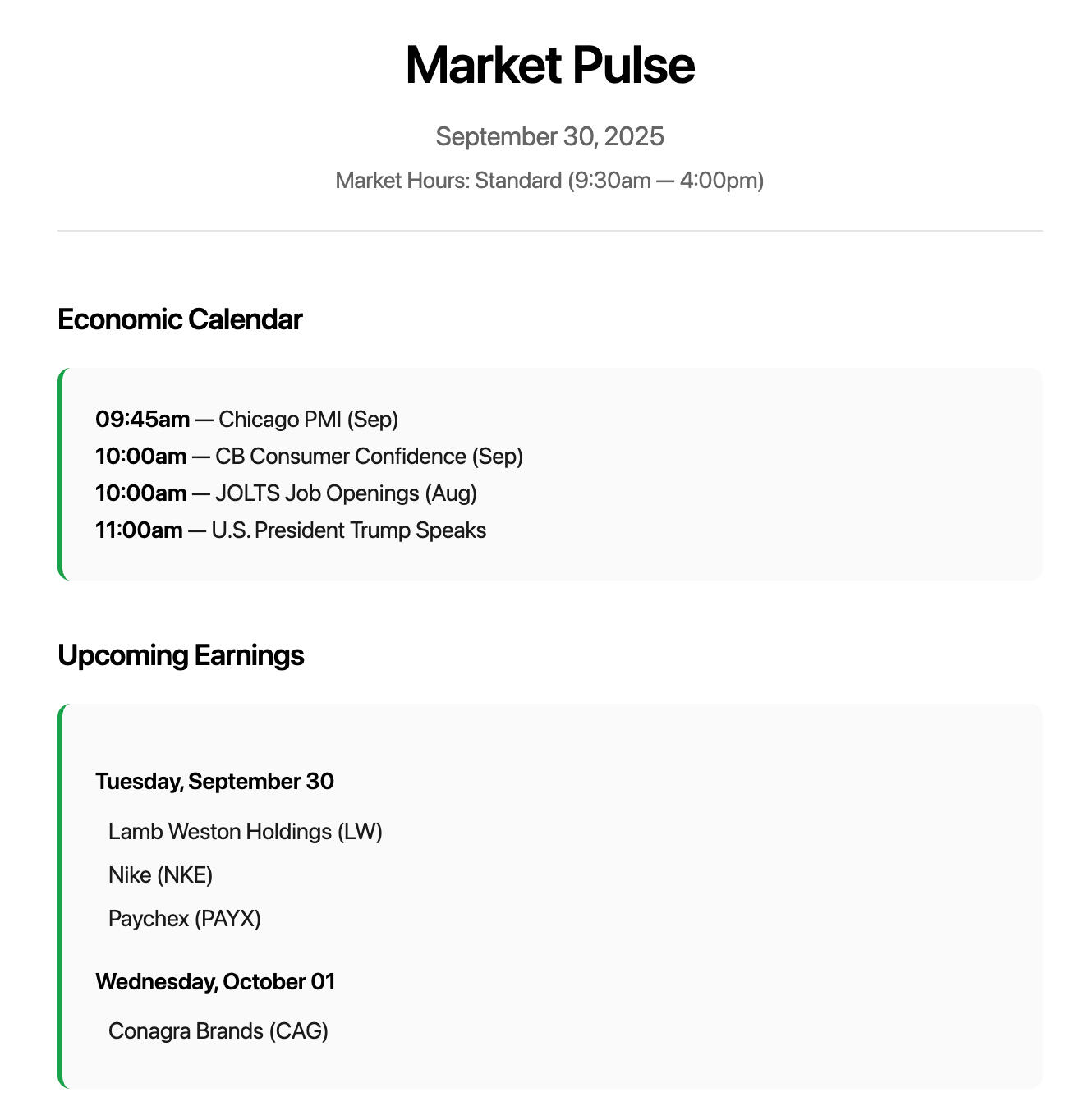
Task: Open Lamb Weston Holdings (LW) earnings
Action: [x=245, y=832]
